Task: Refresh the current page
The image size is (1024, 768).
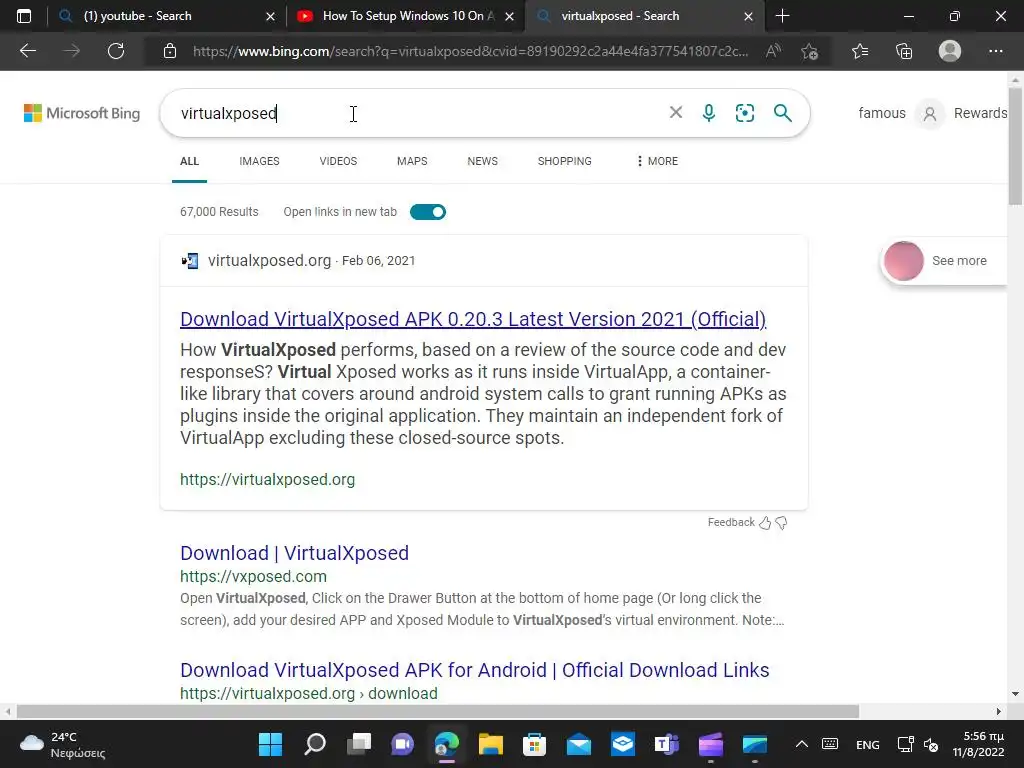Action: [x=116, y=51]
